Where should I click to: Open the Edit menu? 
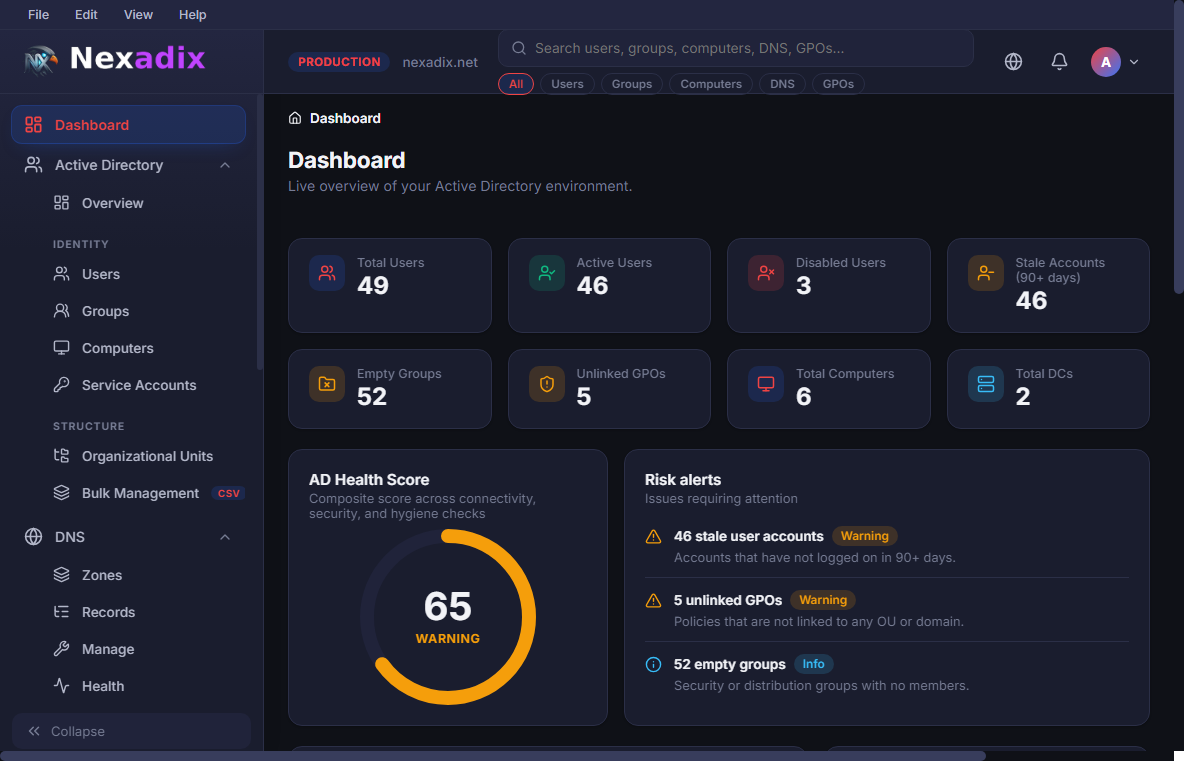point(86,14)
